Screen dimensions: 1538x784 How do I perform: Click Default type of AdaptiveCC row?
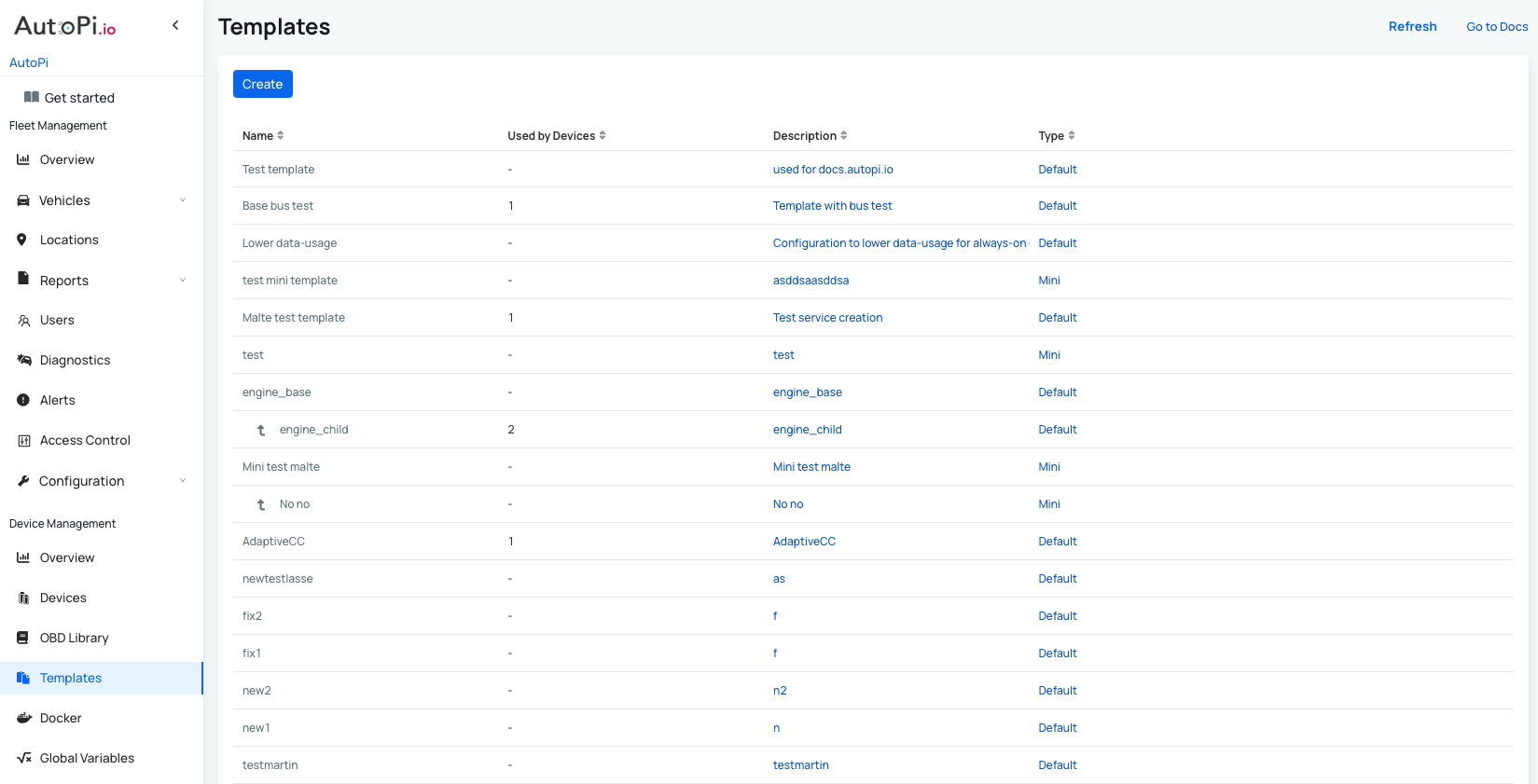click(x=1058, y=542)
